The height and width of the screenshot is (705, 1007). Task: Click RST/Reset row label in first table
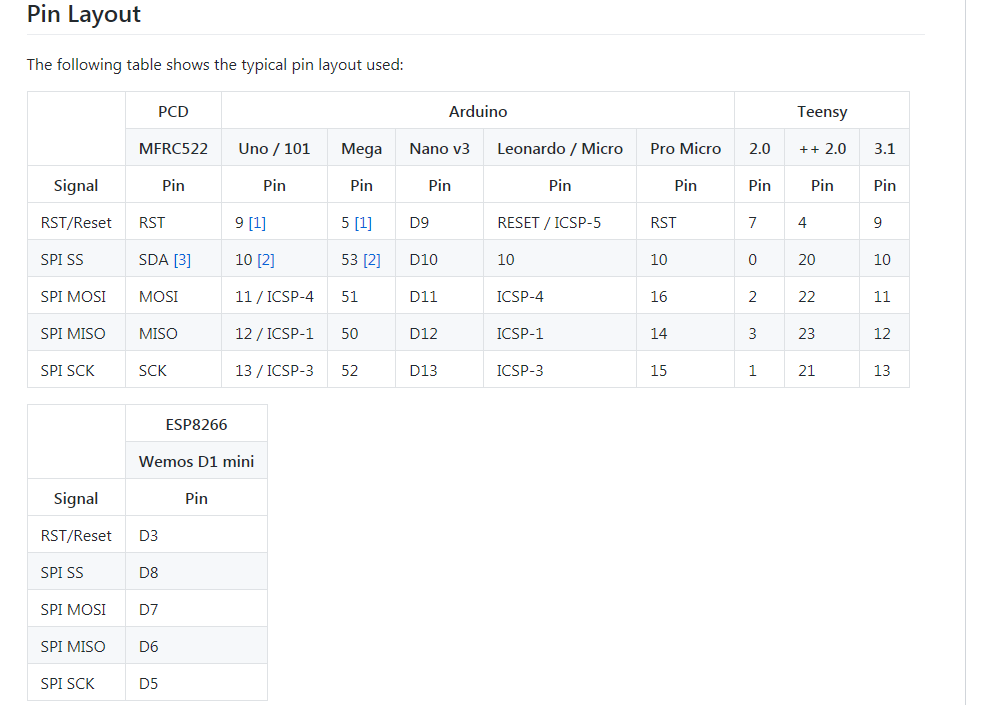coord(76,223)
